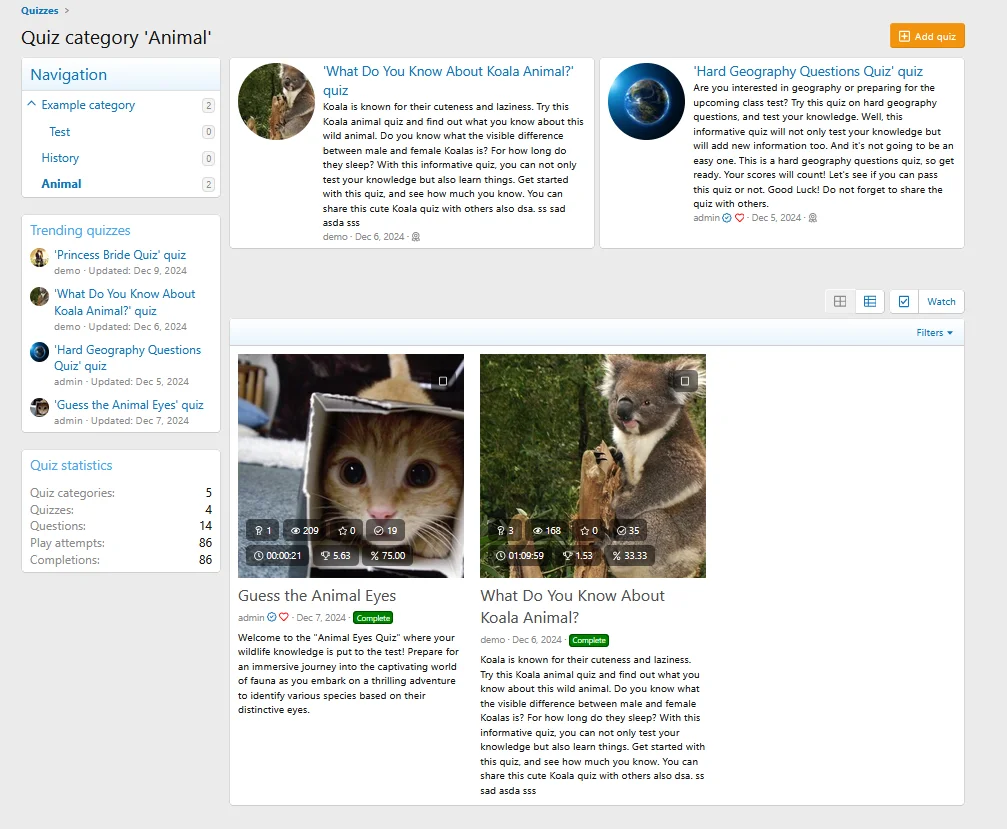Viewport: 1007px width, 829px height.
Task: Click the trophy score badge on the Koala quiz card
Action: (x=578, y=555)
